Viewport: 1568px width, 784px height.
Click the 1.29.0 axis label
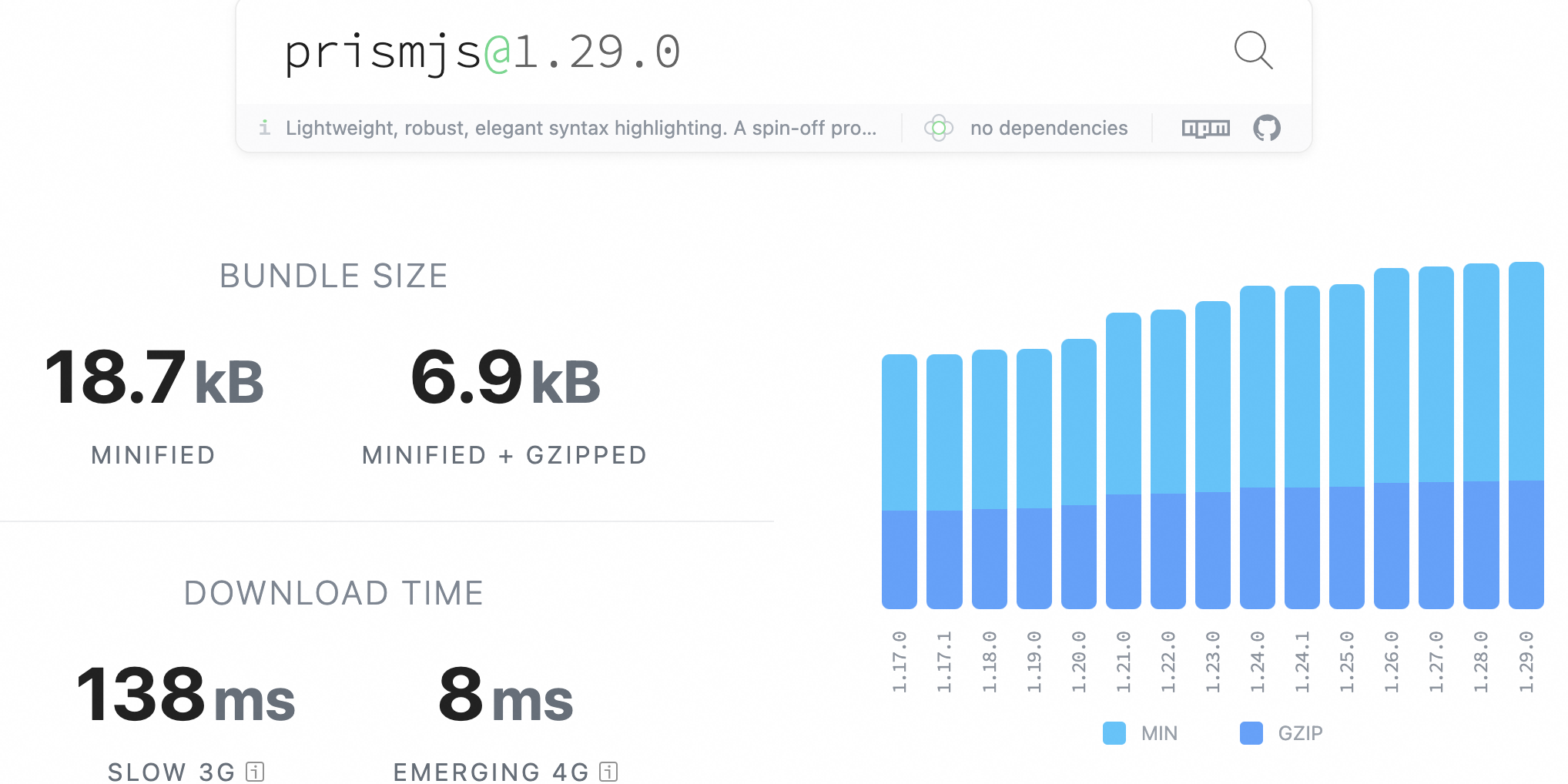1526,662
